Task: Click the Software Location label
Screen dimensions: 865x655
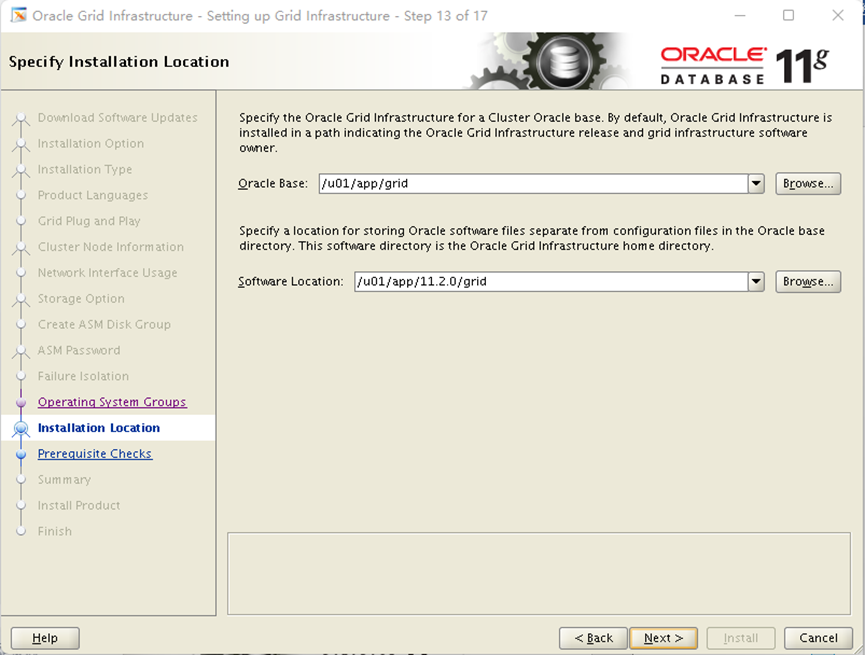Action: pos(291,281)
